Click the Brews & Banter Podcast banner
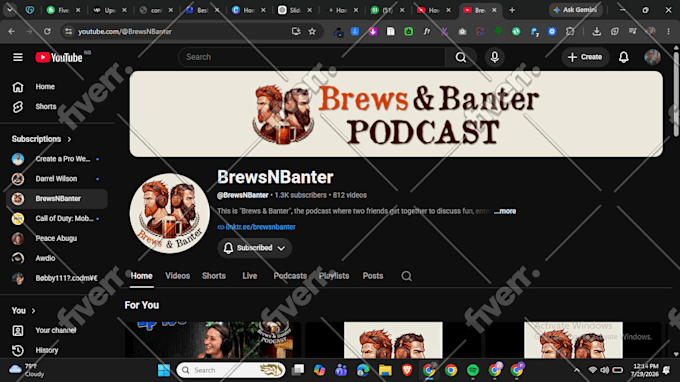Image resolution: width=680 pixels, height=382 pixels. point(396,114)
